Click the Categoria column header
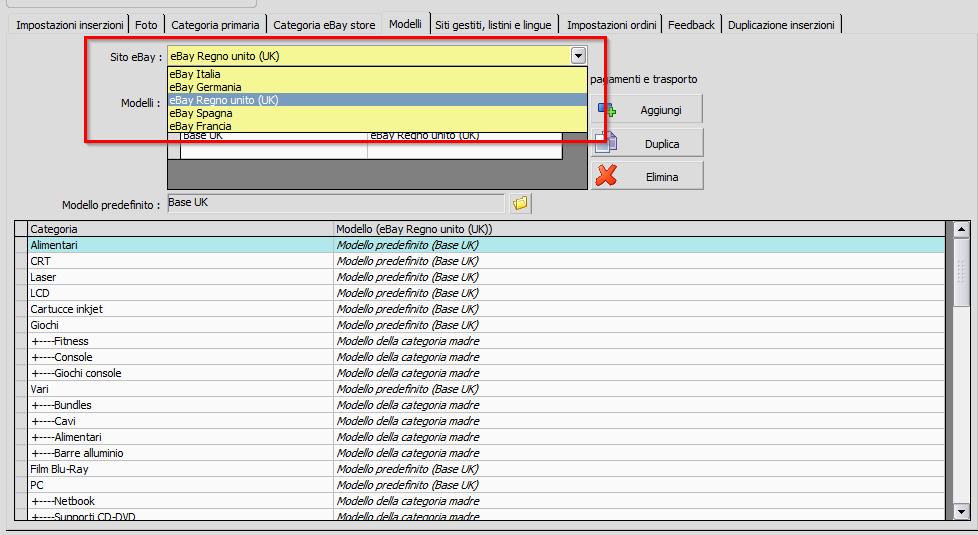This screenshot has height=535, width=978. (x=181, y=229)
